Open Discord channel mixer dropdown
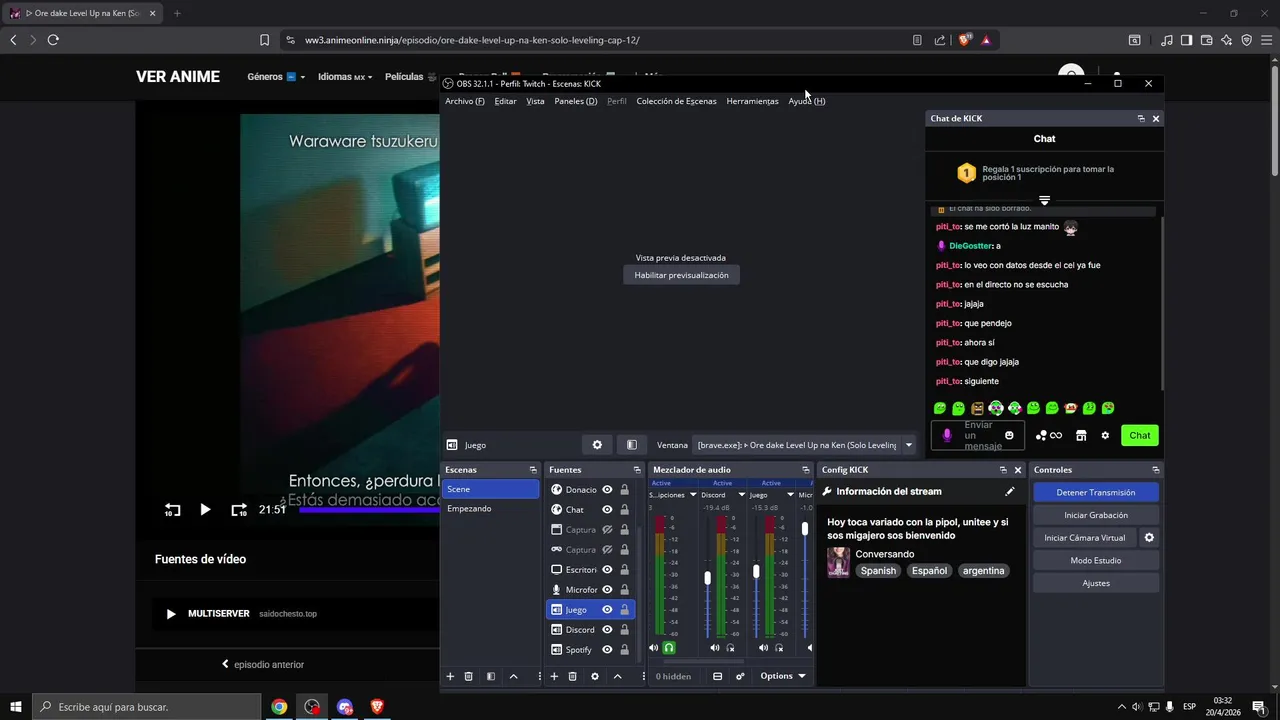The image size is (1280, 720). coord(742,495)
